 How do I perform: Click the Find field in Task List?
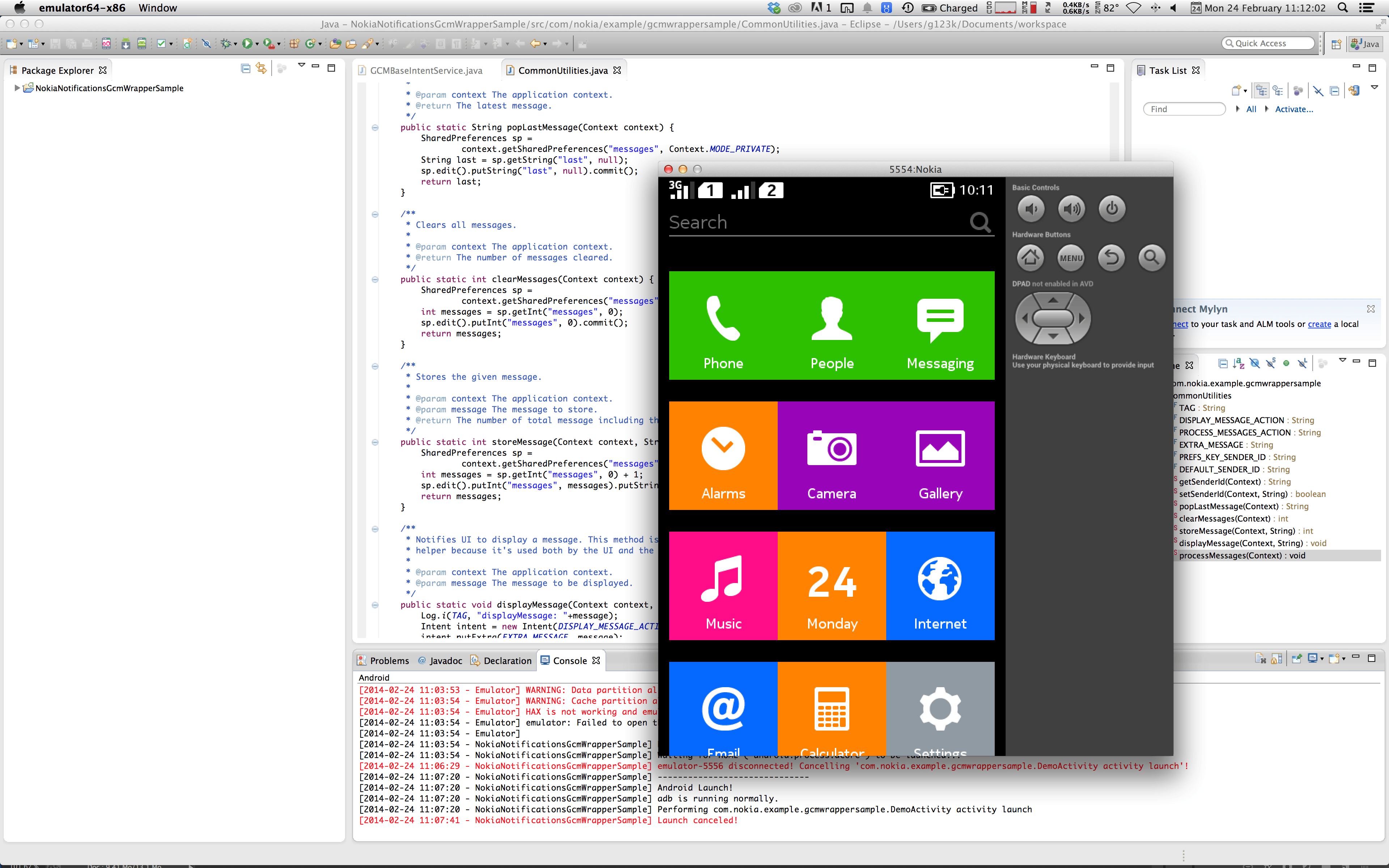[1184, 109]
